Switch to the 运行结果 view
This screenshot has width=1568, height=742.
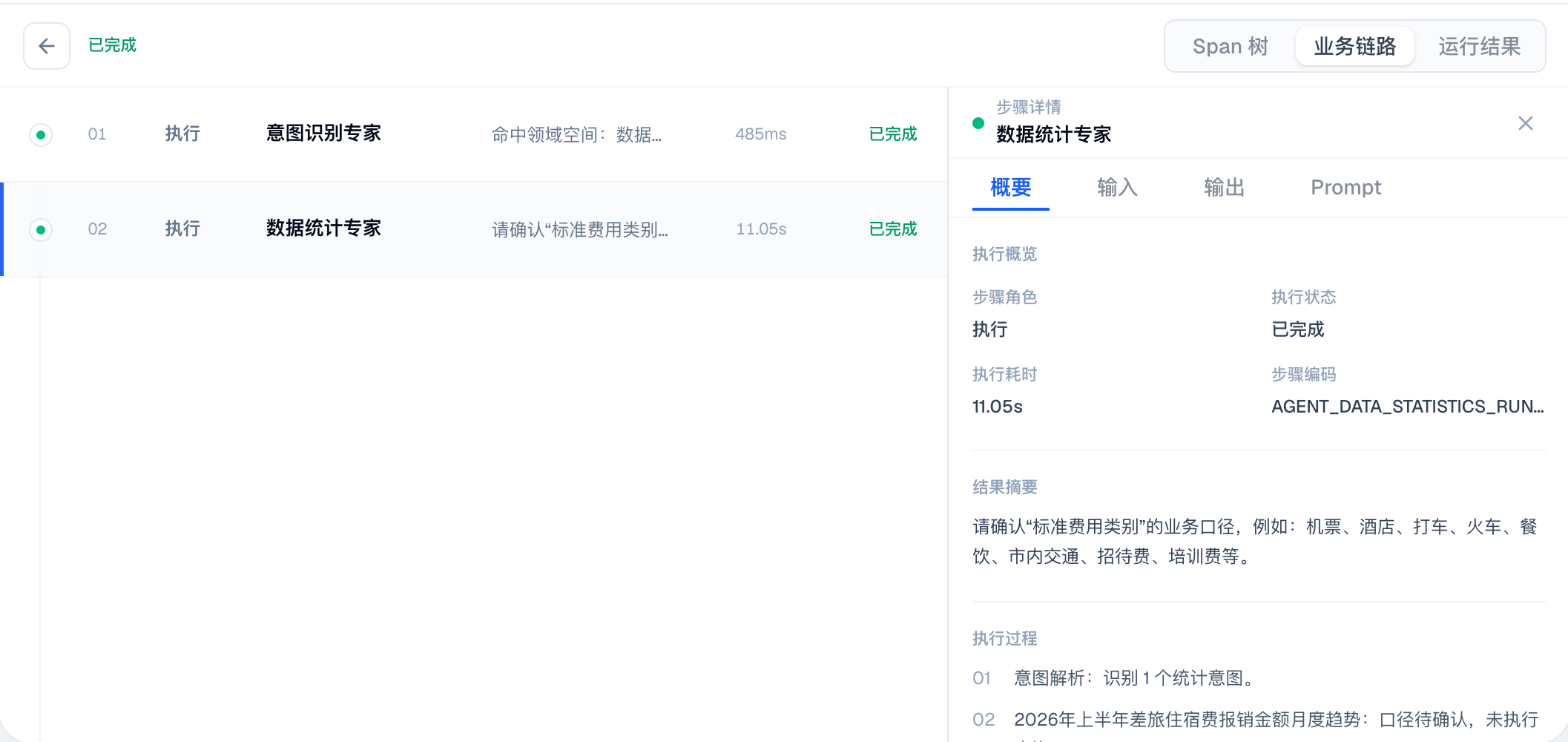[x=1479, y=46]
